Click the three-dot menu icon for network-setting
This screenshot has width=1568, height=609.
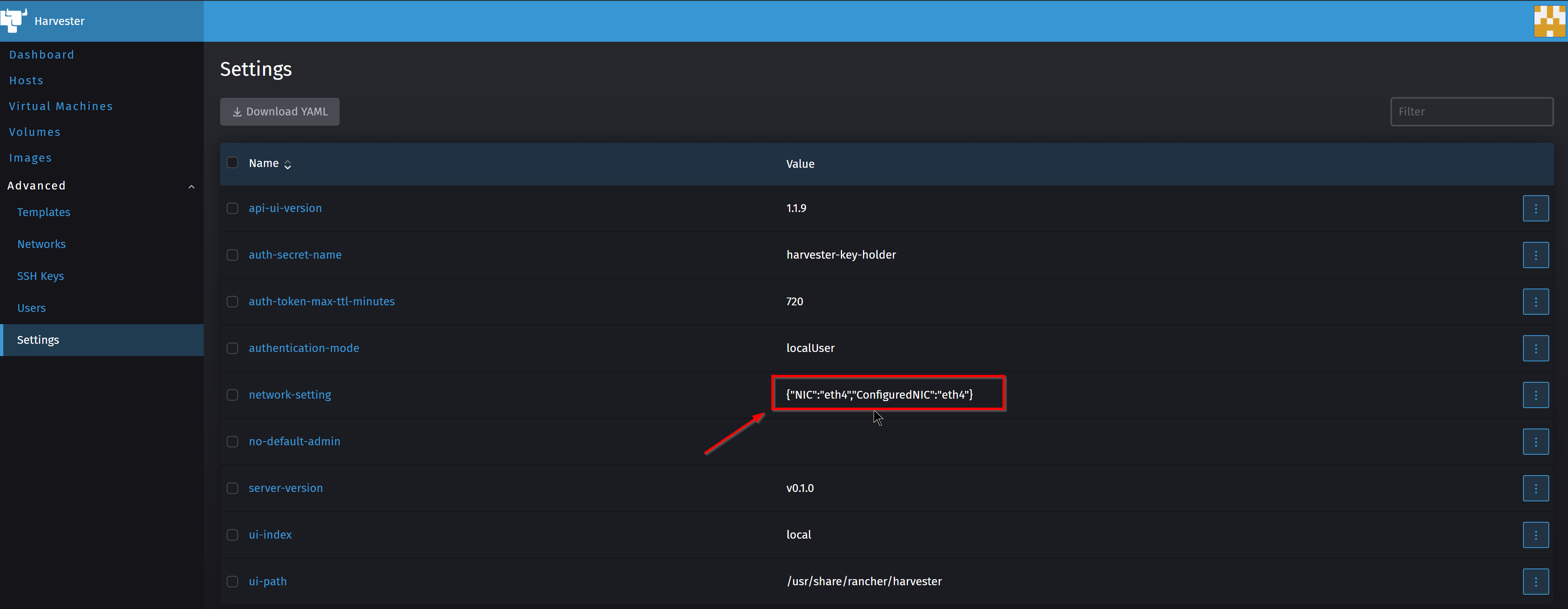coord(1536,394)
